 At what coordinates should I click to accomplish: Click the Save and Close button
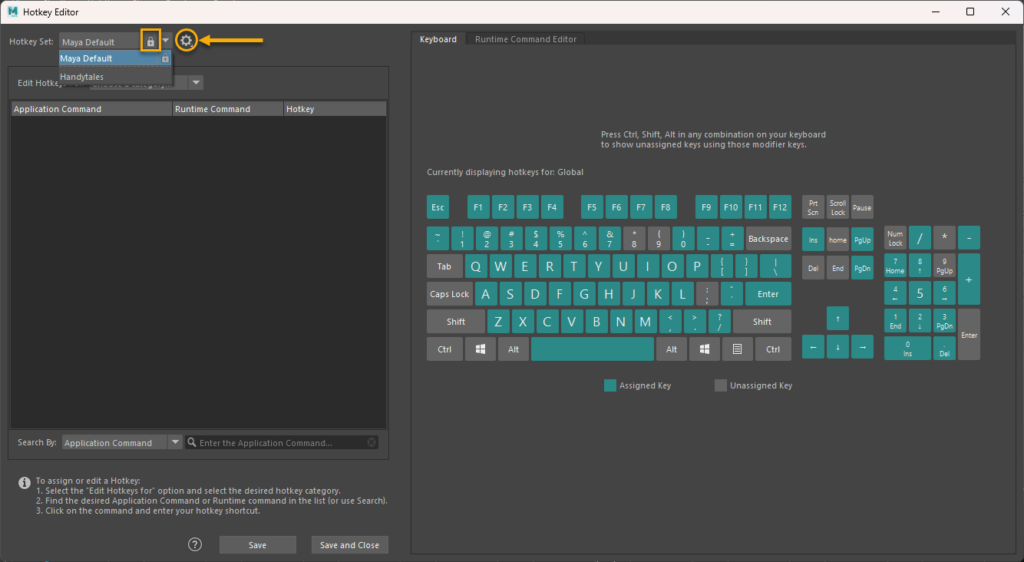click(x=349, y=545)
